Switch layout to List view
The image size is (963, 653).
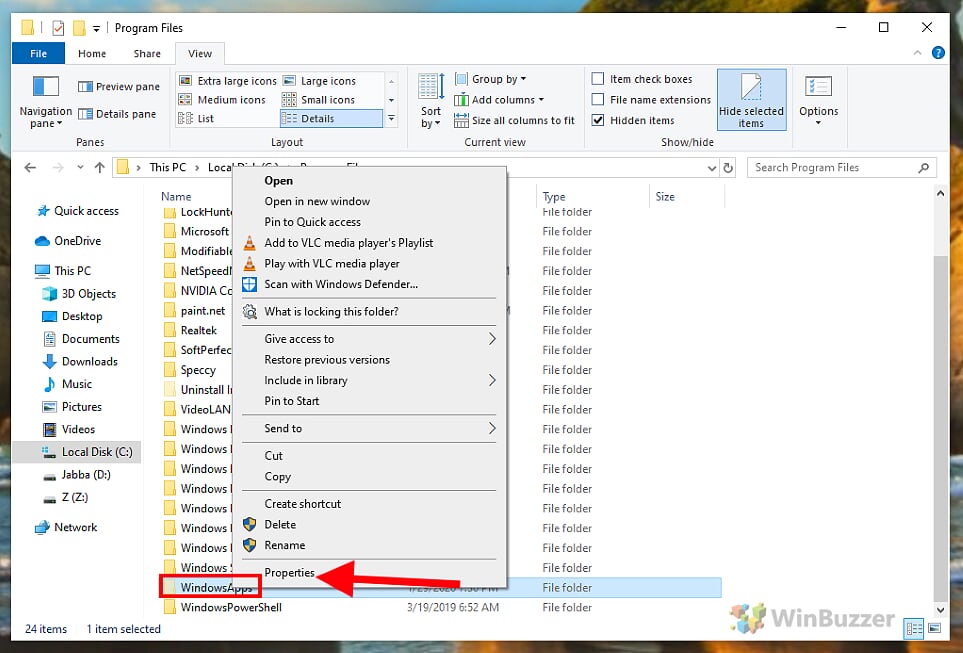(196, 119)
